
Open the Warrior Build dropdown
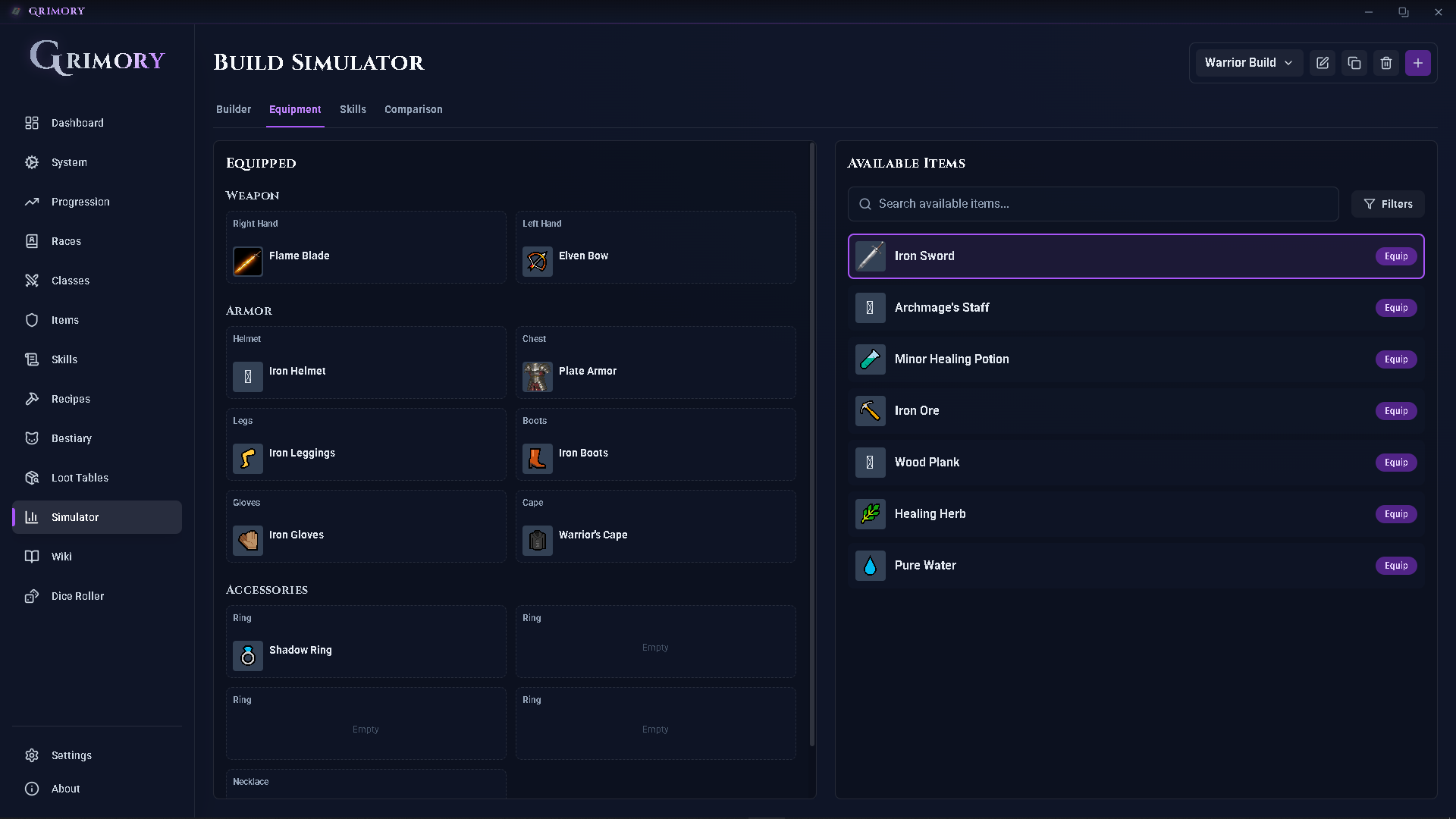pyautogui.click(x=1248, y=63)
